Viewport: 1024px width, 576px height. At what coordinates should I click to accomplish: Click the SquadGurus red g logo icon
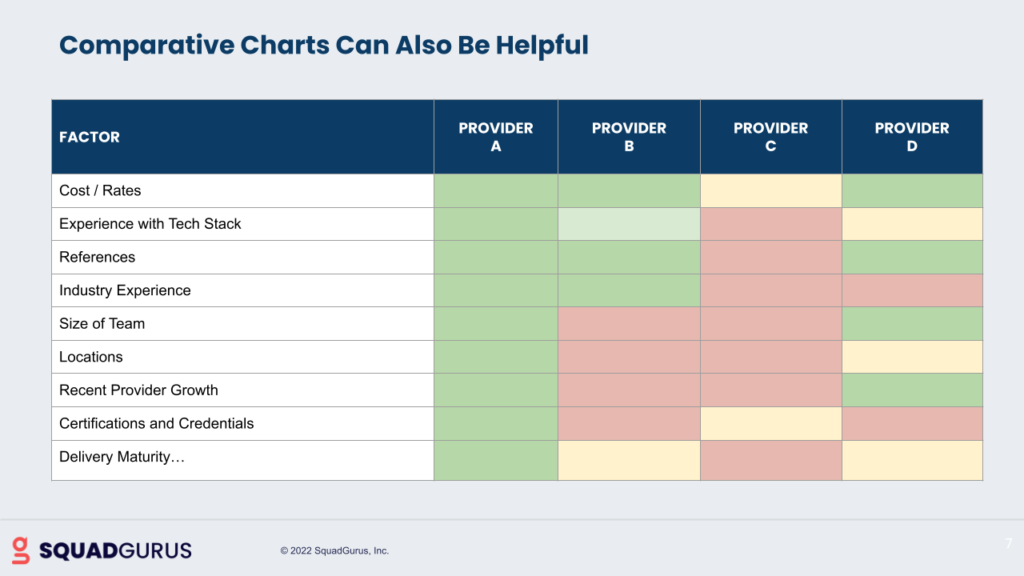(21, 549)
